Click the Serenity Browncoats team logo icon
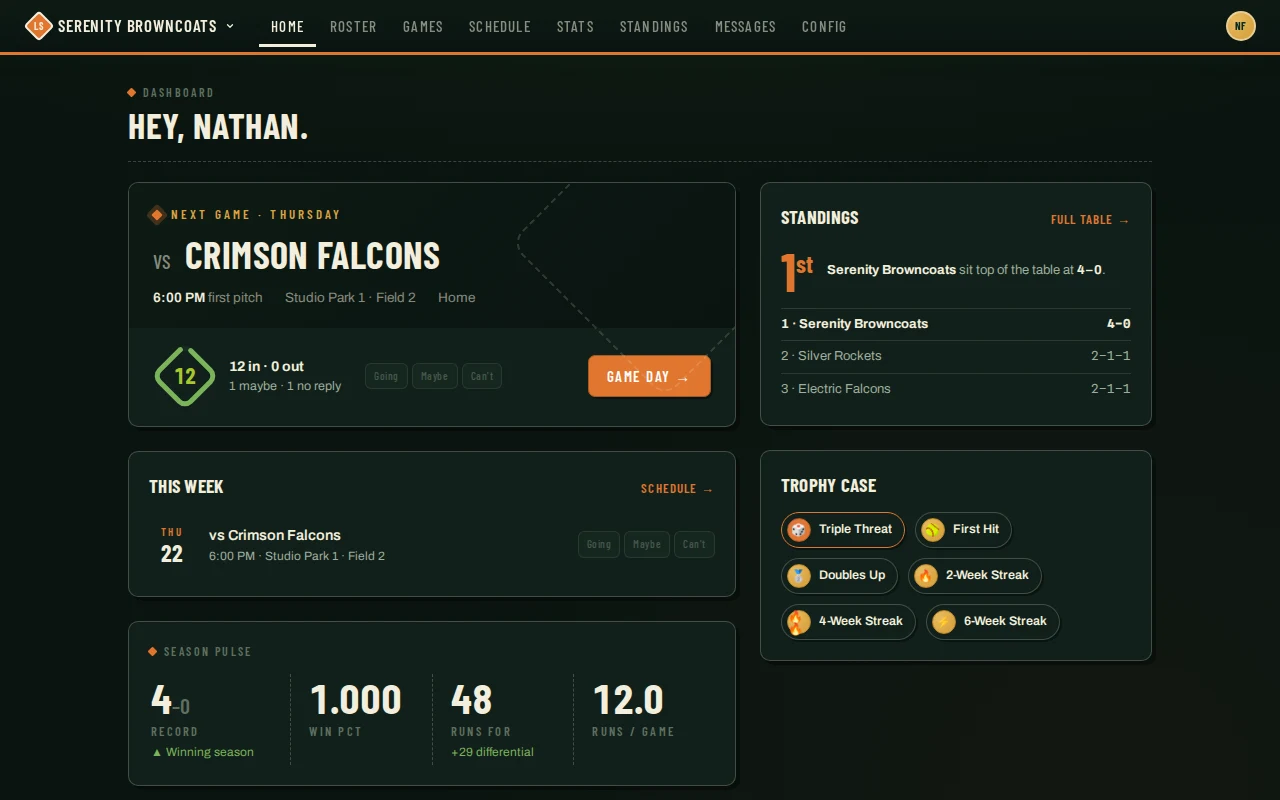 coord(39,26)
